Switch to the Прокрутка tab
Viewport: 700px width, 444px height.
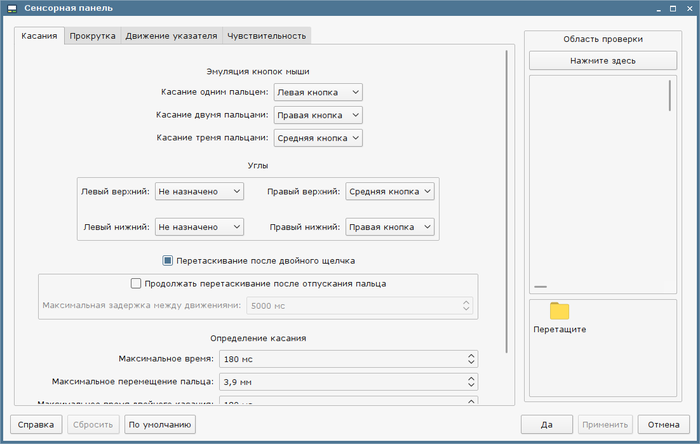[x=92, y=36]
